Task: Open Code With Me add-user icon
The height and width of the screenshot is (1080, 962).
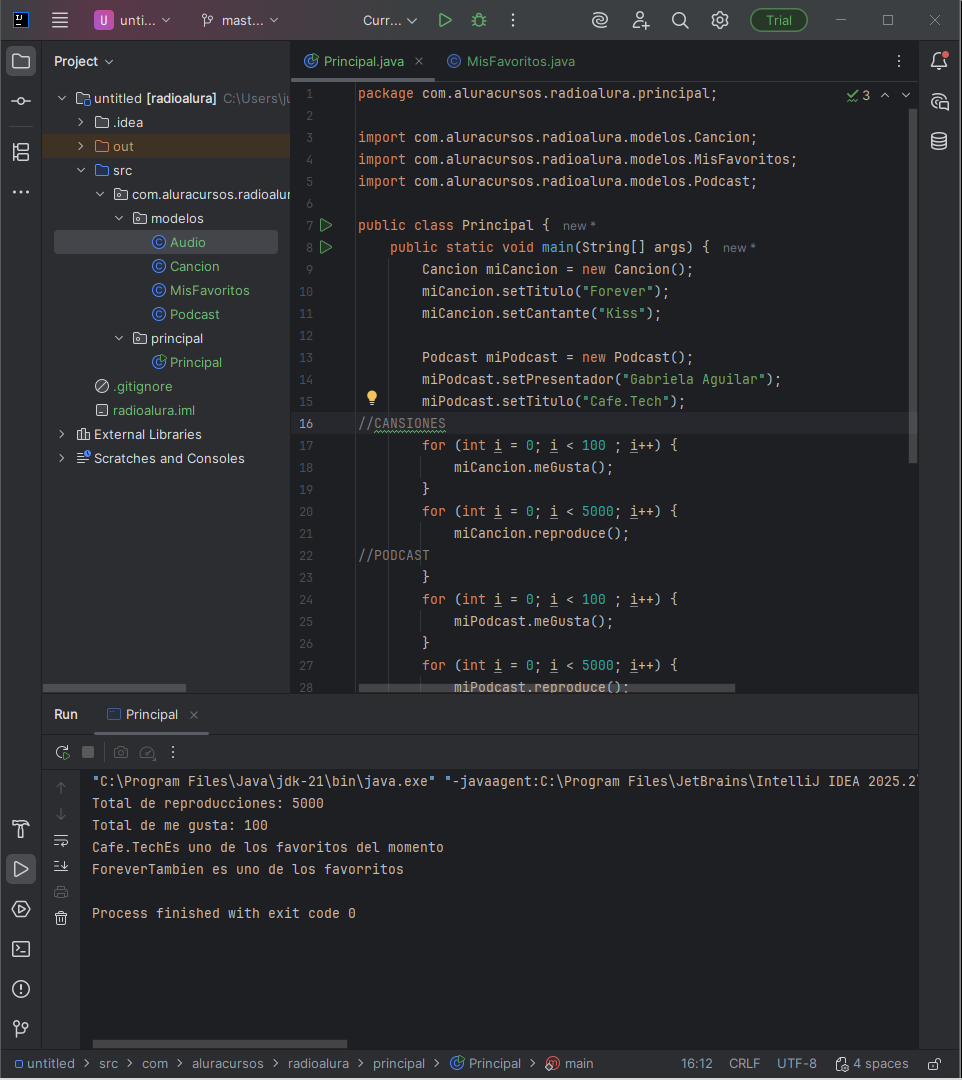Action: coord(640,20)
